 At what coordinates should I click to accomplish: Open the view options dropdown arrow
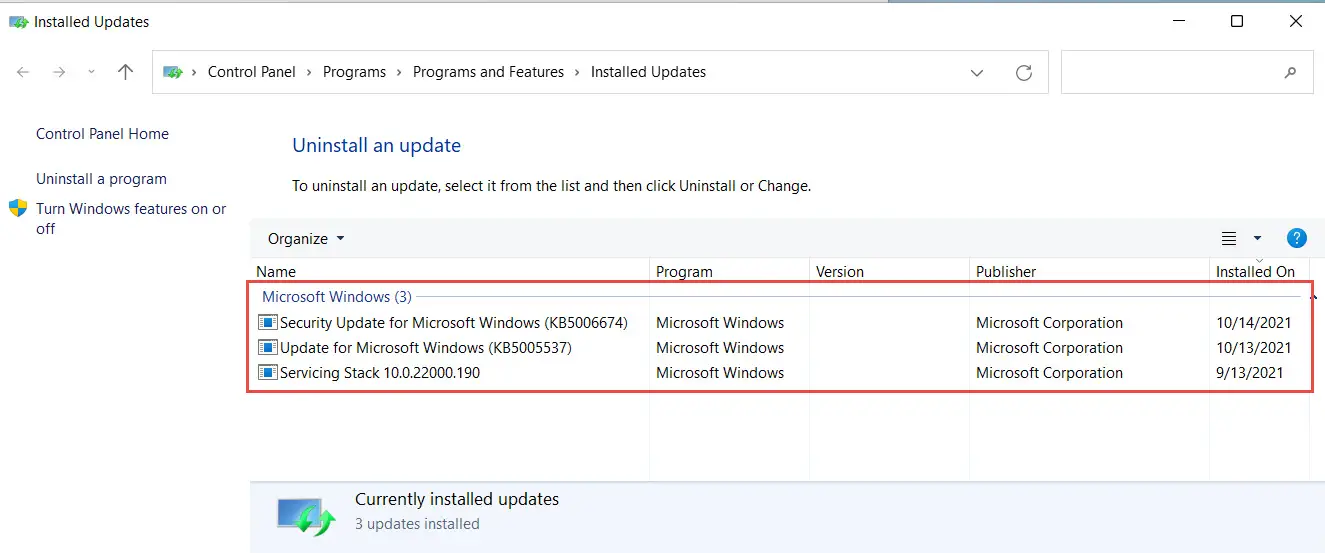(1257, 238)
